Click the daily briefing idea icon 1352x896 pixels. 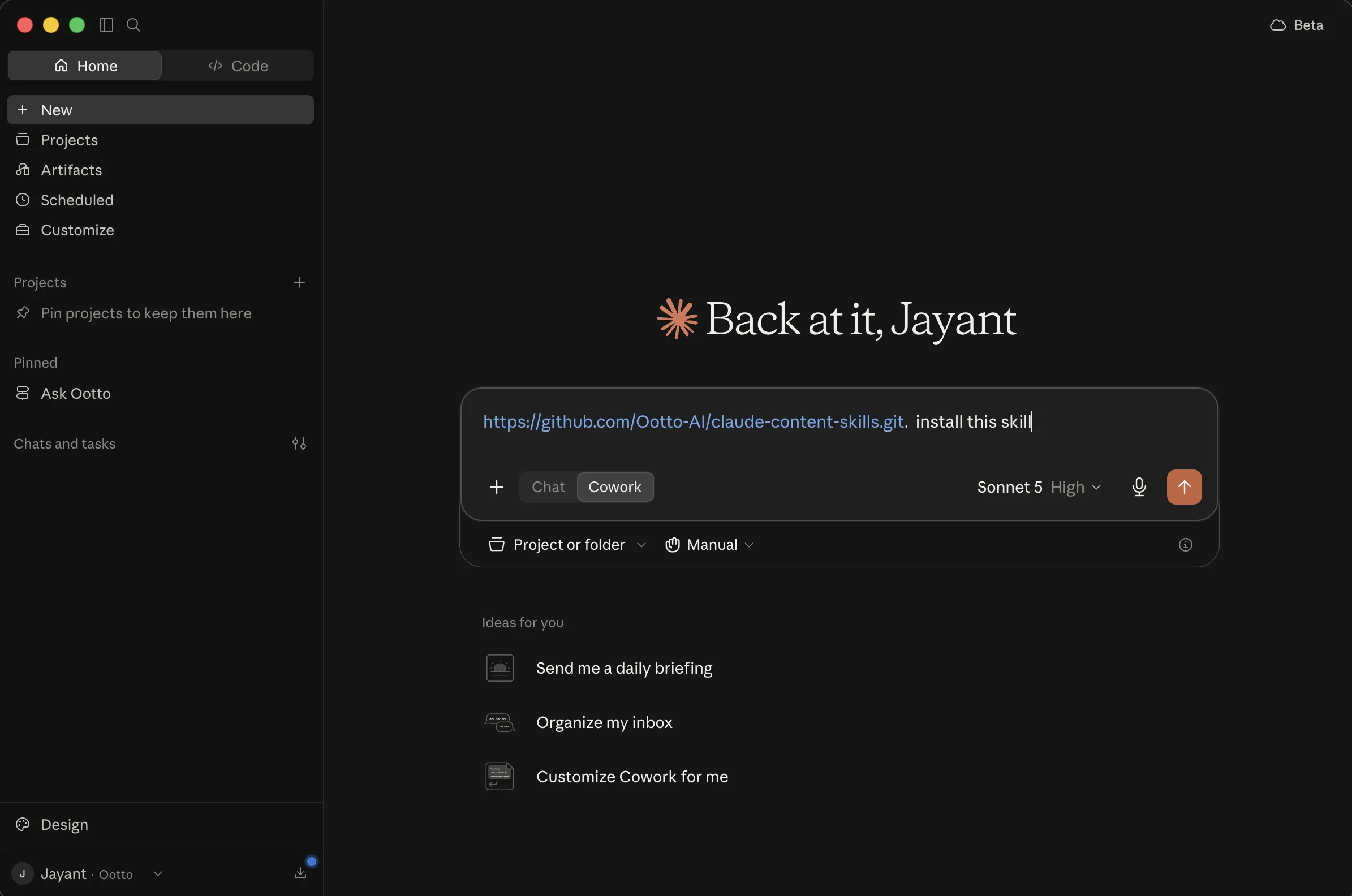[500, 668]
